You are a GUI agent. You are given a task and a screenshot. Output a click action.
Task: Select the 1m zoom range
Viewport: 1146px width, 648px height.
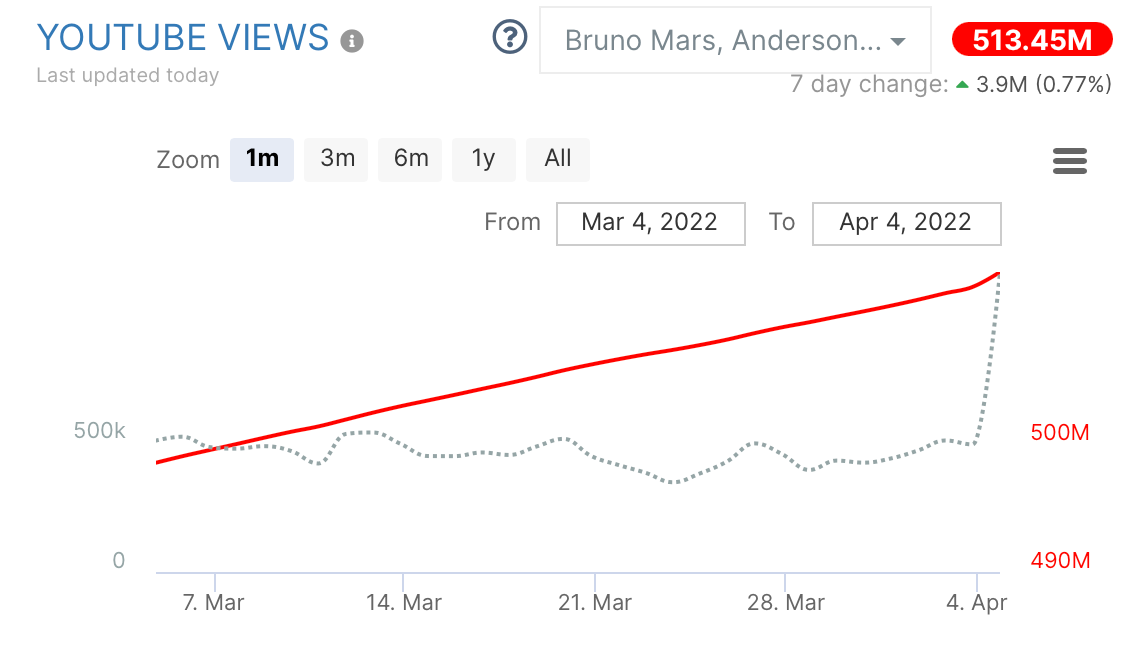[x=262, y=159]
